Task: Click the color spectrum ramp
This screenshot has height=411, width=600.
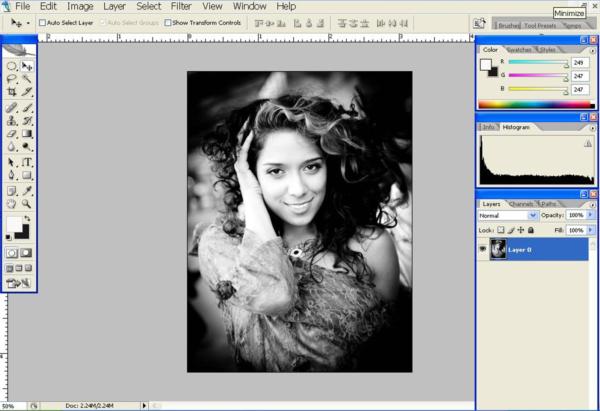Action: pos(537,104)
